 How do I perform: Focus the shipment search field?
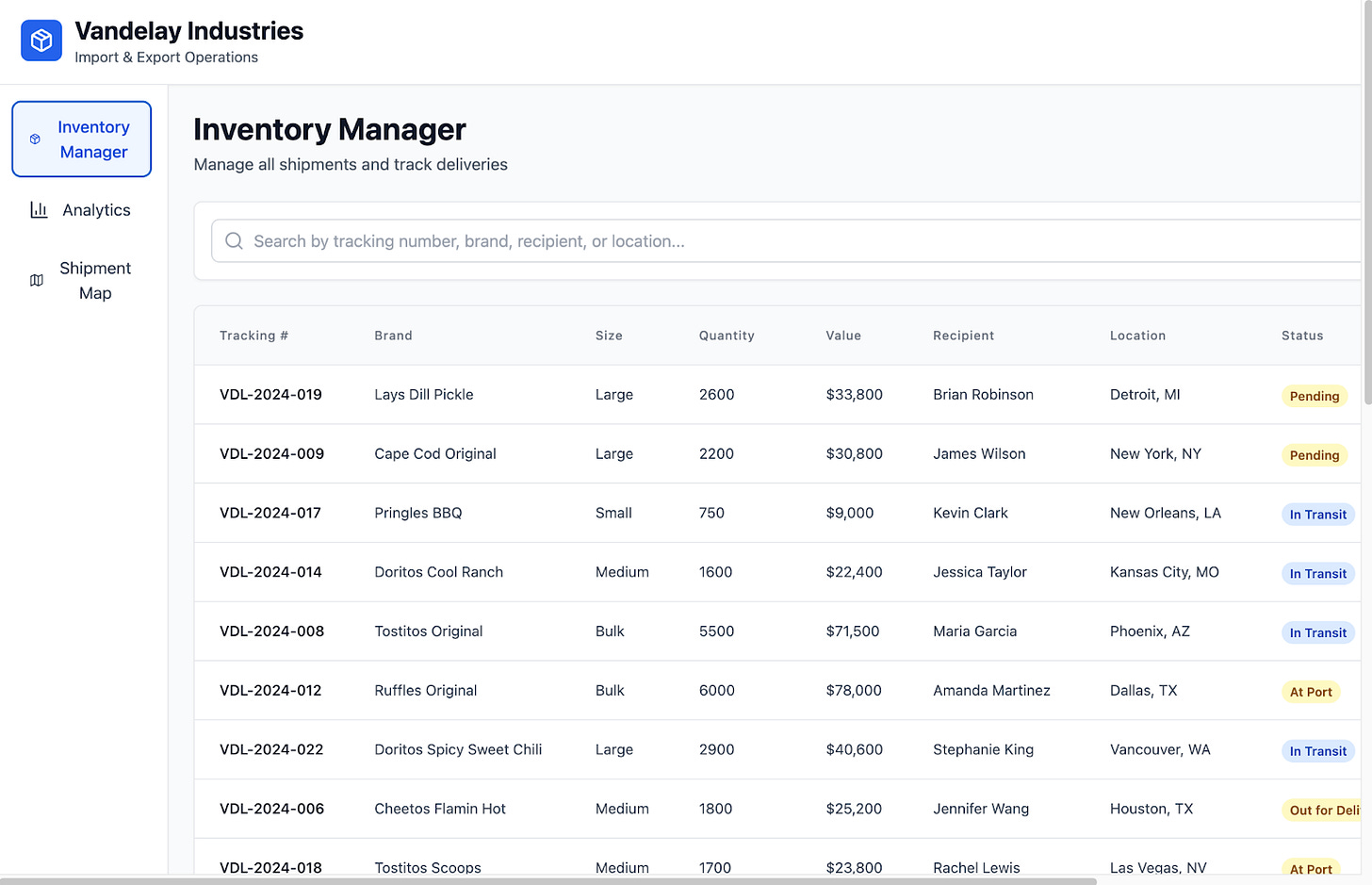787,241
